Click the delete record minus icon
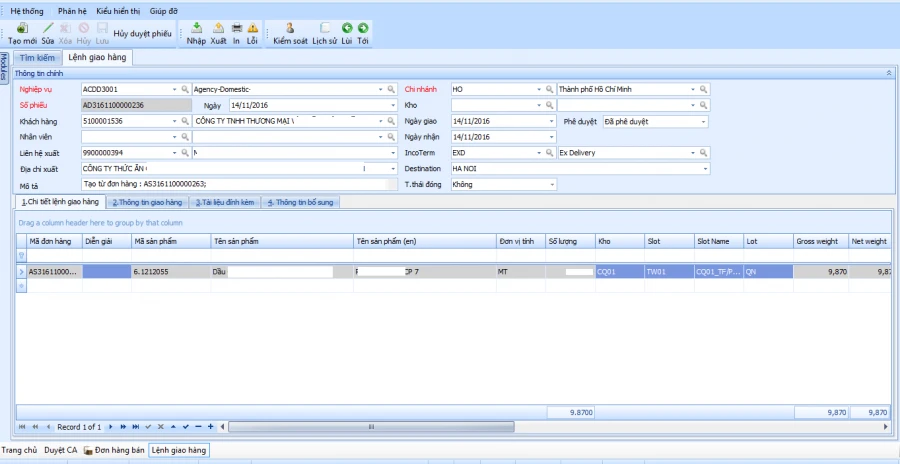 click(198, 427)
